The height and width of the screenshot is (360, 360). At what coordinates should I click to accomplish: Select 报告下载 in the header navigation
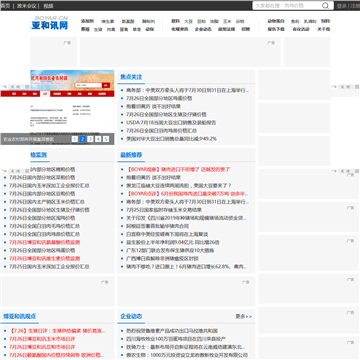pos(276,29)
